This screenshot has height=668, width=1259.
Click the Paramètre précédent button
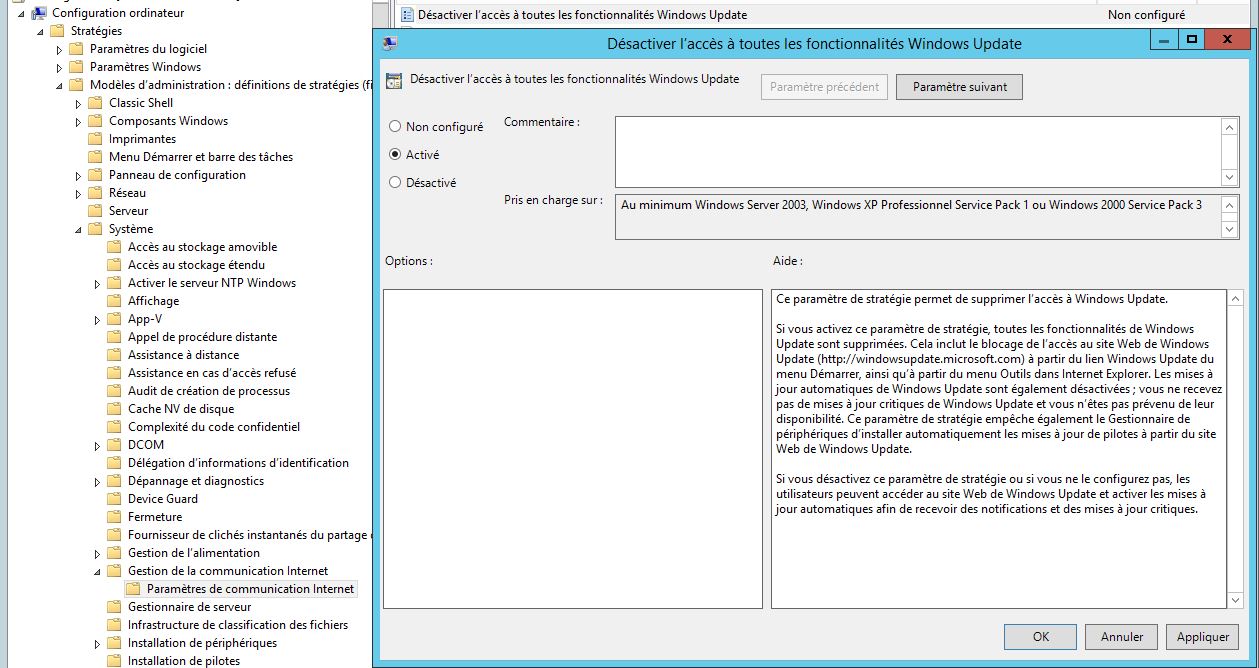pyautogui.click(x=825, y=87)
